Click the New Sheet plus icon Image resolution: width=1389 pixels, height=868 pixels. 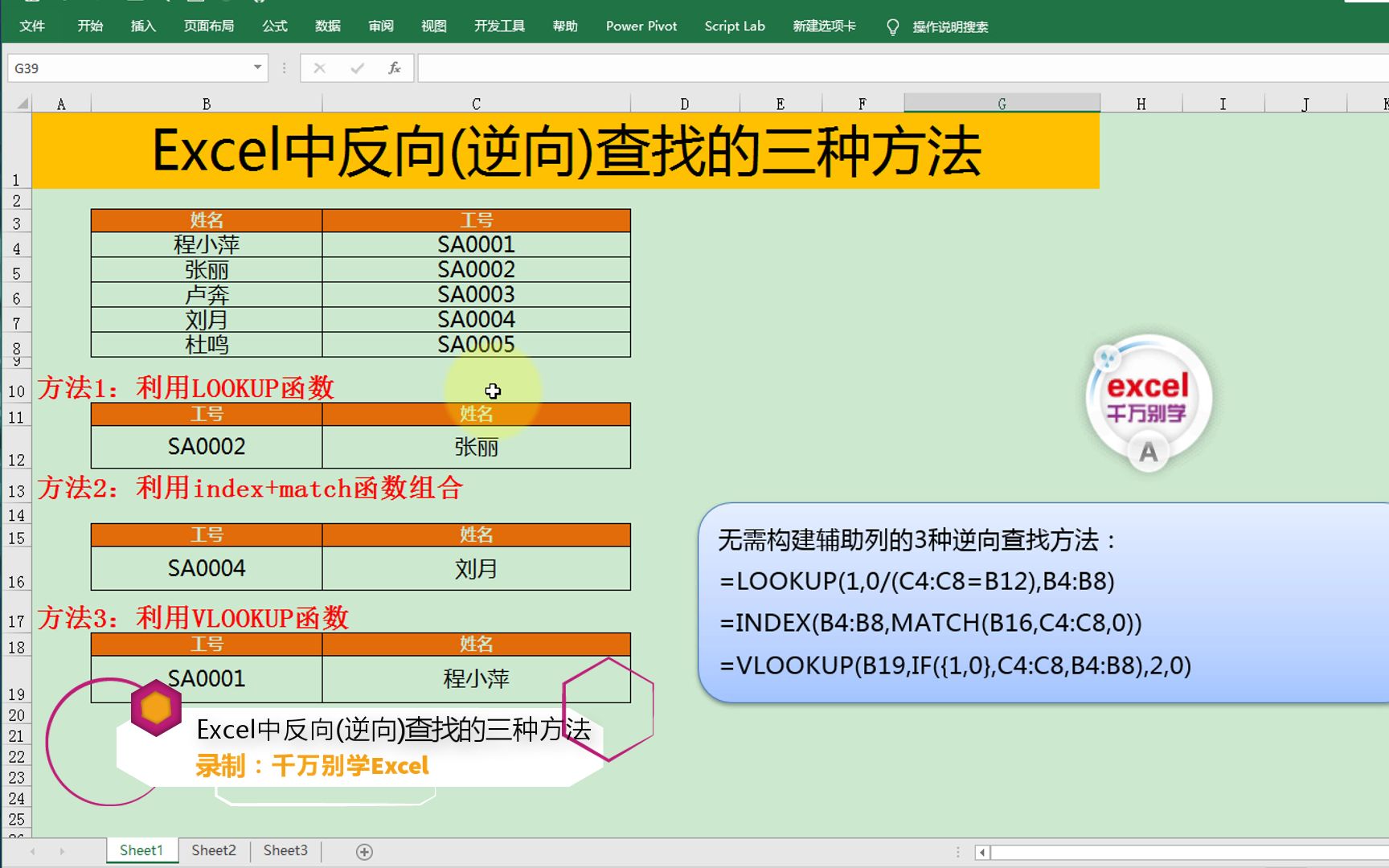[363, 850]
